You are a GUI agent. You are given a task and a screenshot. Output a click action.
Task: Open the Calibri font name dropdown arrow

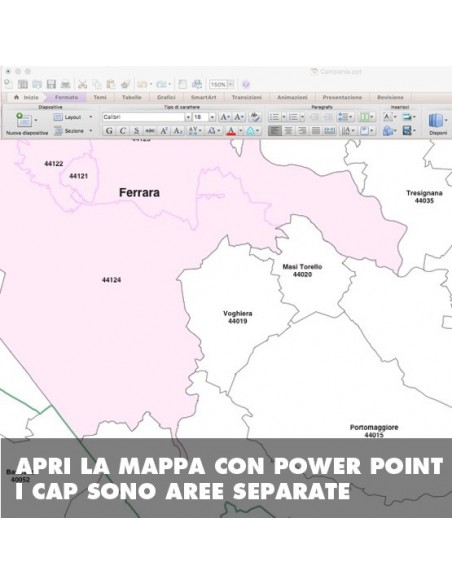[x=188, y=117]
